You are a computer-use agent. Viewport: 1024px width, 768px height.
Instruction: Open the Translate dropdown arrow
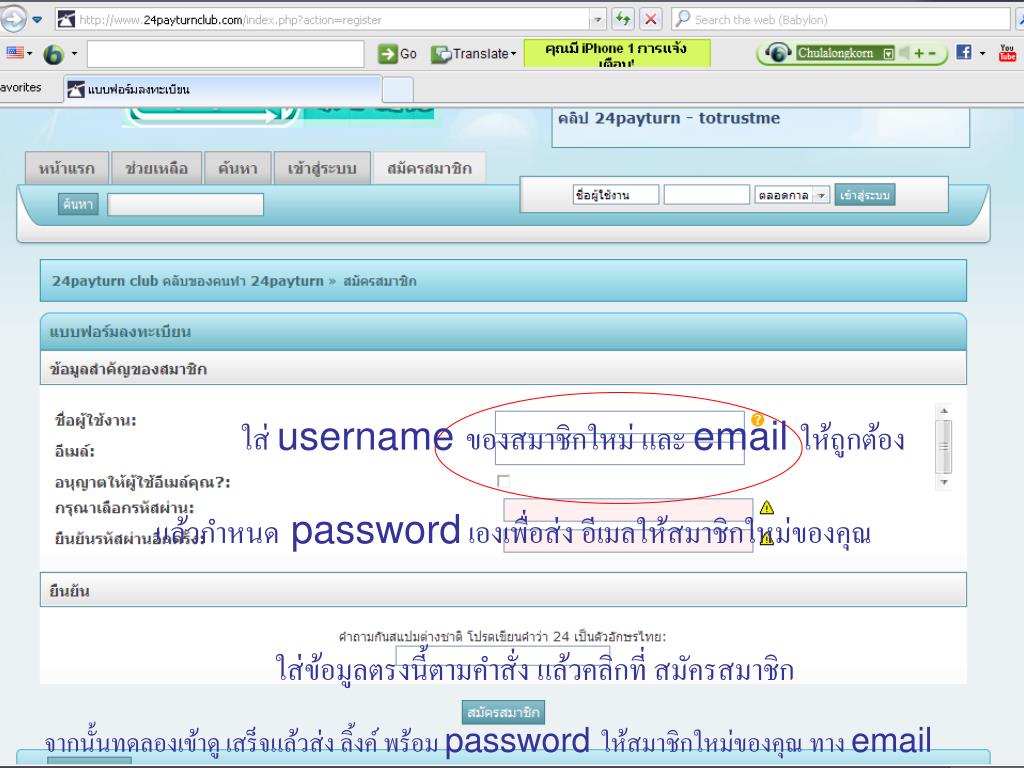pyautogui.click(x=513, y=54)
